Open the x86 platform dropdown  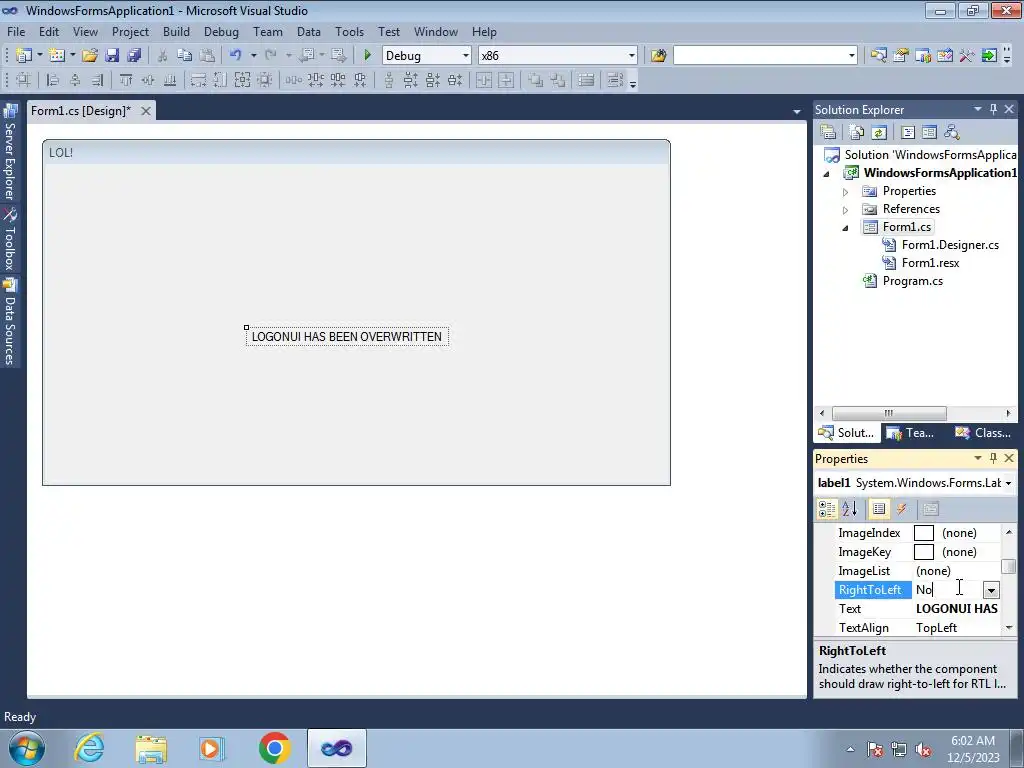tap(632, 56)
